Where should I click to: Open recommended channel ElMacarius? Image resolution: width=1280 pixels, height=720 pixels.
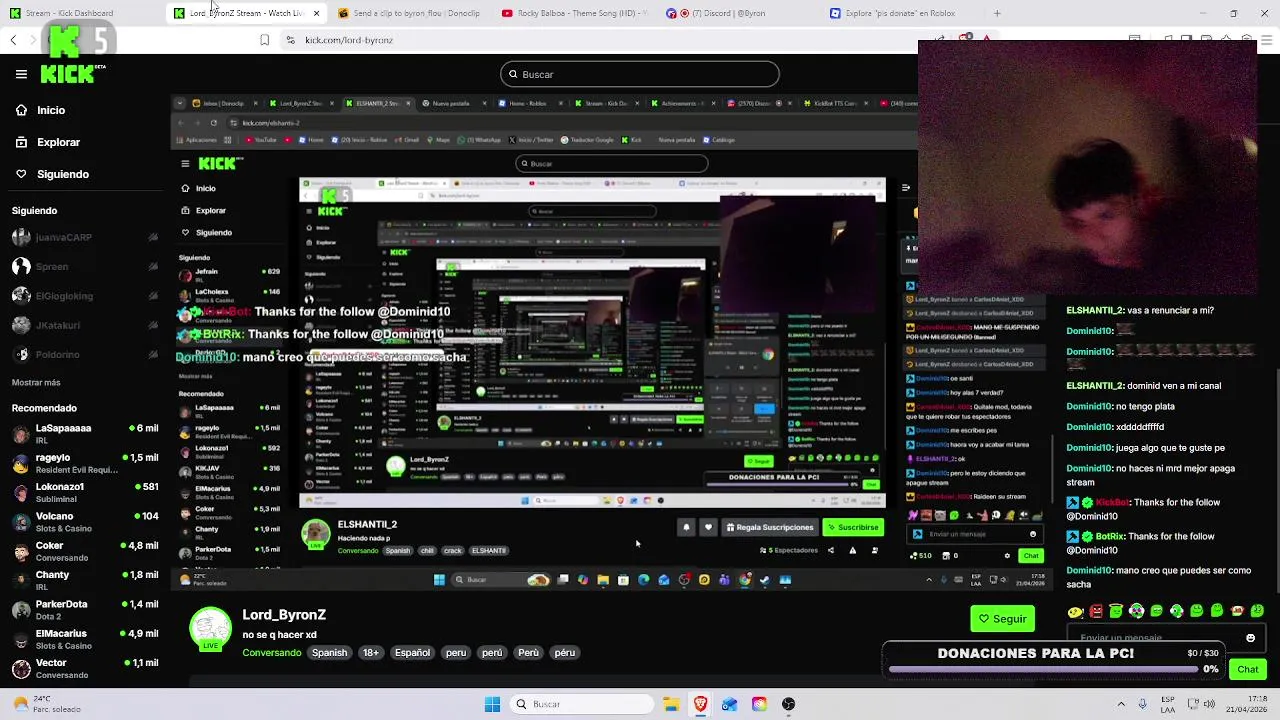click(85, 639)
